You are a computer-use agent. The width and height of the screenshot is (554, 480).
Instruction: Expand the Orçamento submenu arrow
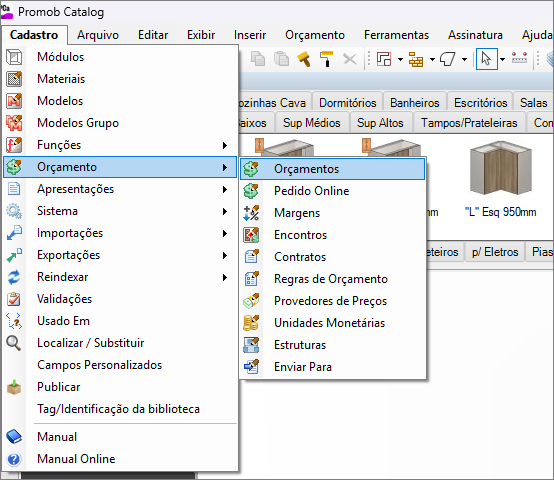pos(225,167)
